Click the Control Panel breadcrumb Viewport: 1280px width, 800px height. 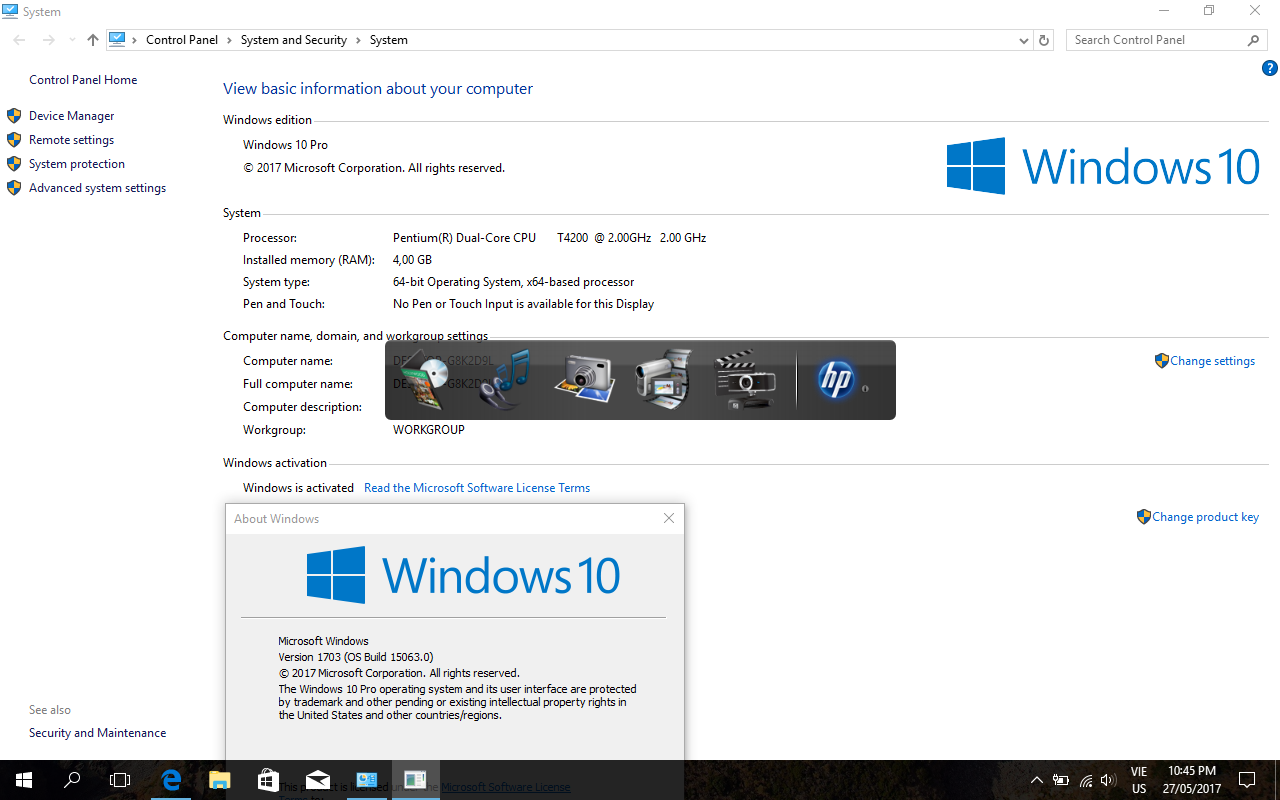point(182,40)
